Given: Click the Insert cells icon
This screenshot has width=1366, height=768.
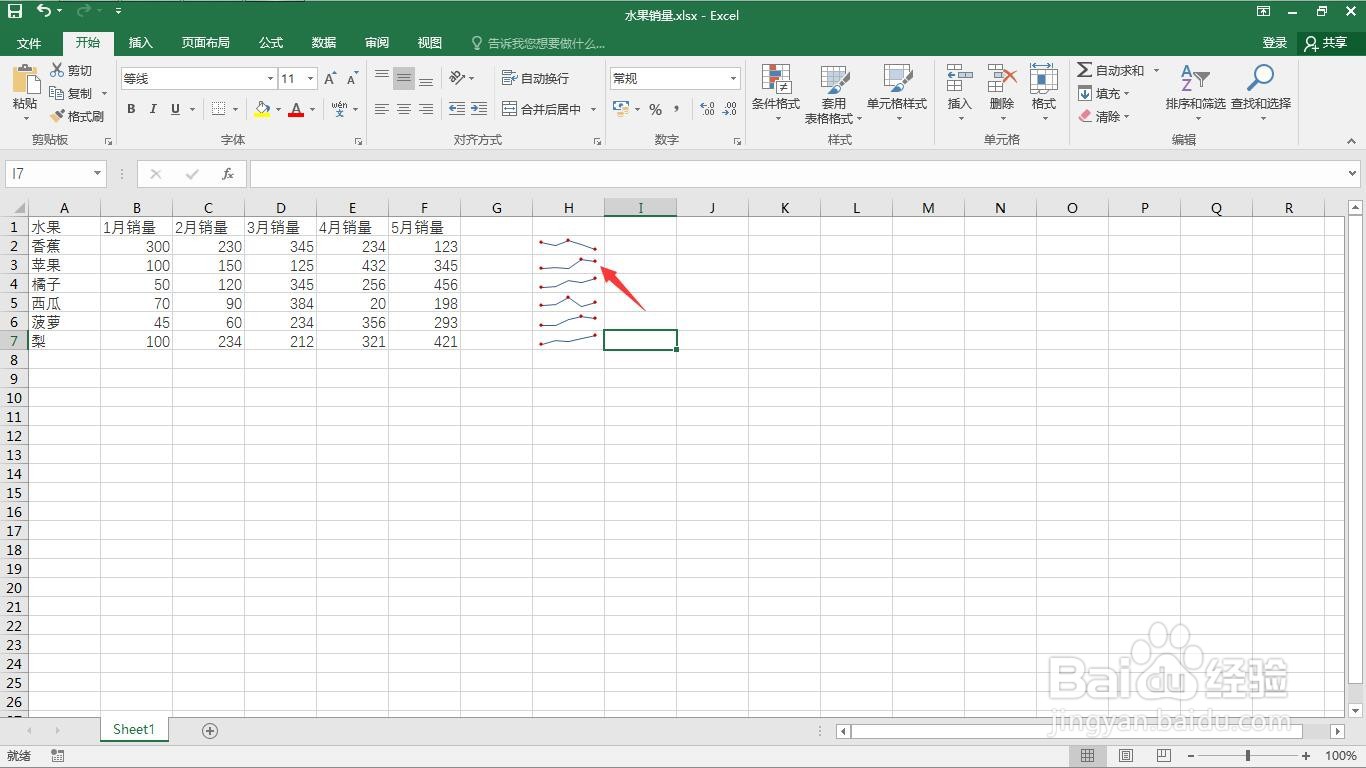Looking at the screenshot, I should (959, 79).
